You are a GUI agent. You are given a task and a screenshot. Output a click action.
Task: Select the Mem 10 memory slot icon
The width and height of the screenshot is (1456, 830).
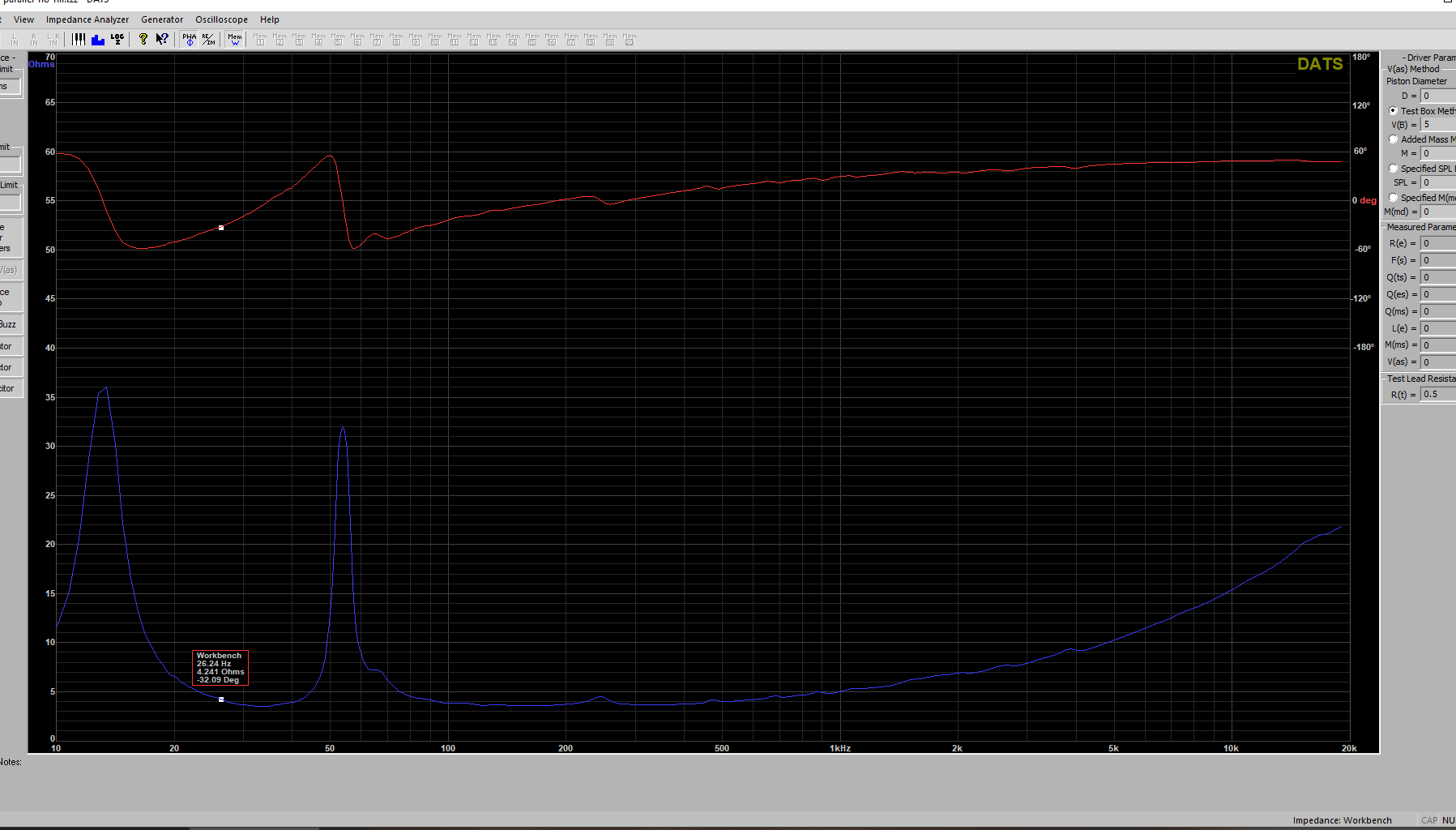(x=435, y=39)
